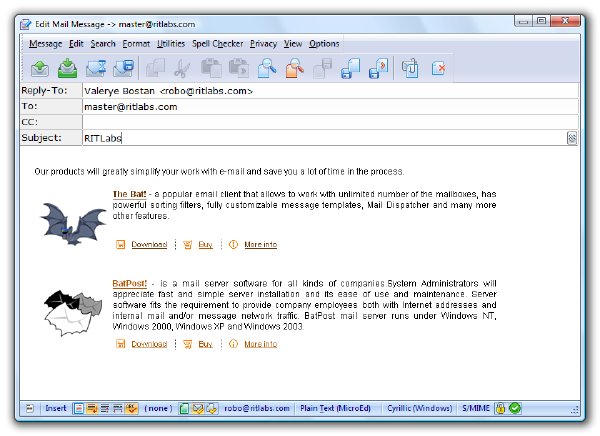
Task: Open the Spell Checker menu
Action: click(x=217, y=44)
